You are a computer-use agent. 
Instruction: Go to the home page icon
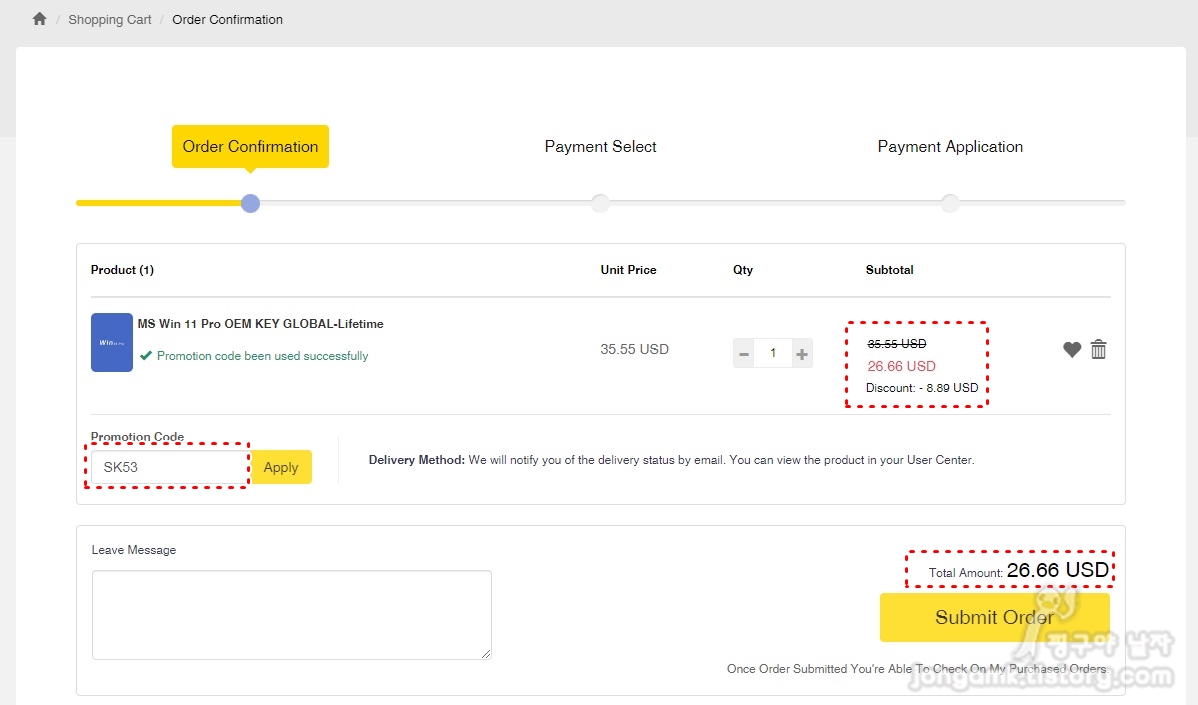click(x=40, y=19)
